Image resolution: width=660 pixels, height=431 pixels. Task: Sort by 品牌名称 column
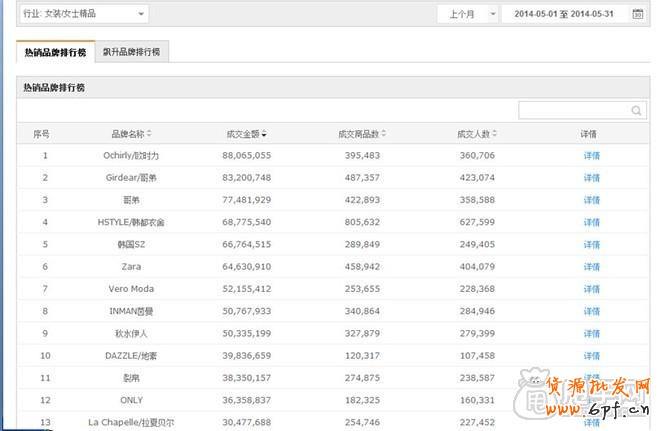tap(131, 134)
